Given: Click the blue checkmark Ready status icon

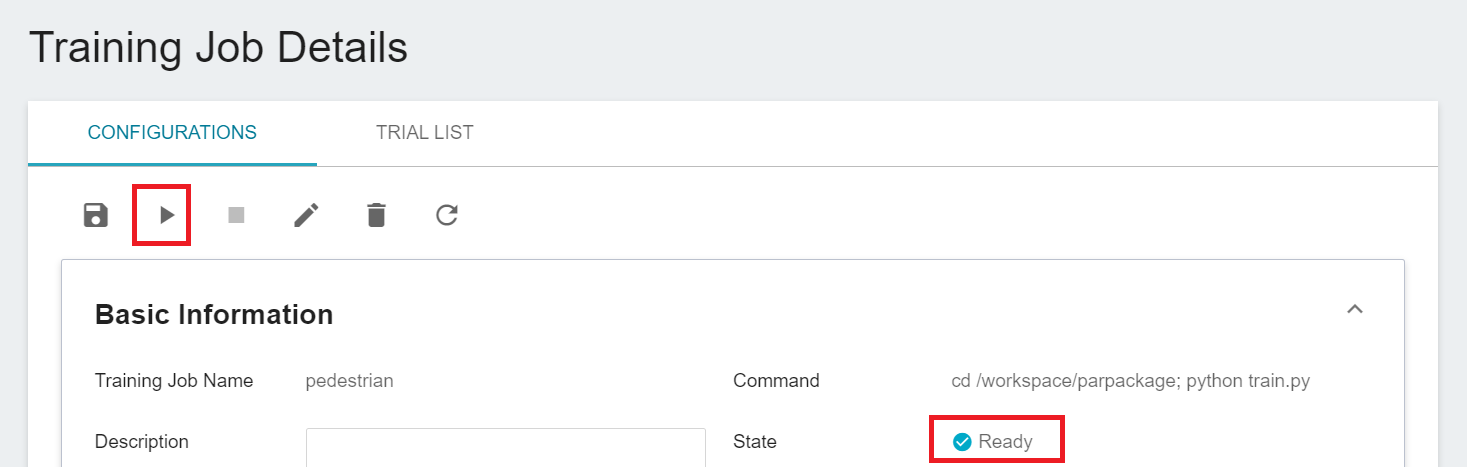Looking at the screenshot, I should (x=962, y=441).
